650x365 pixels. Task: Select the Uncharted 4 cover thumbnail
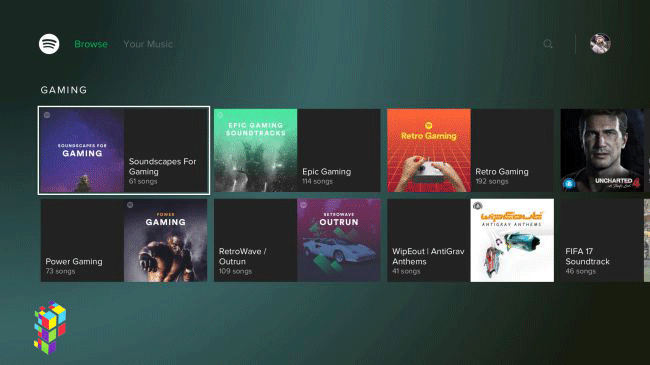pos(602,151)
